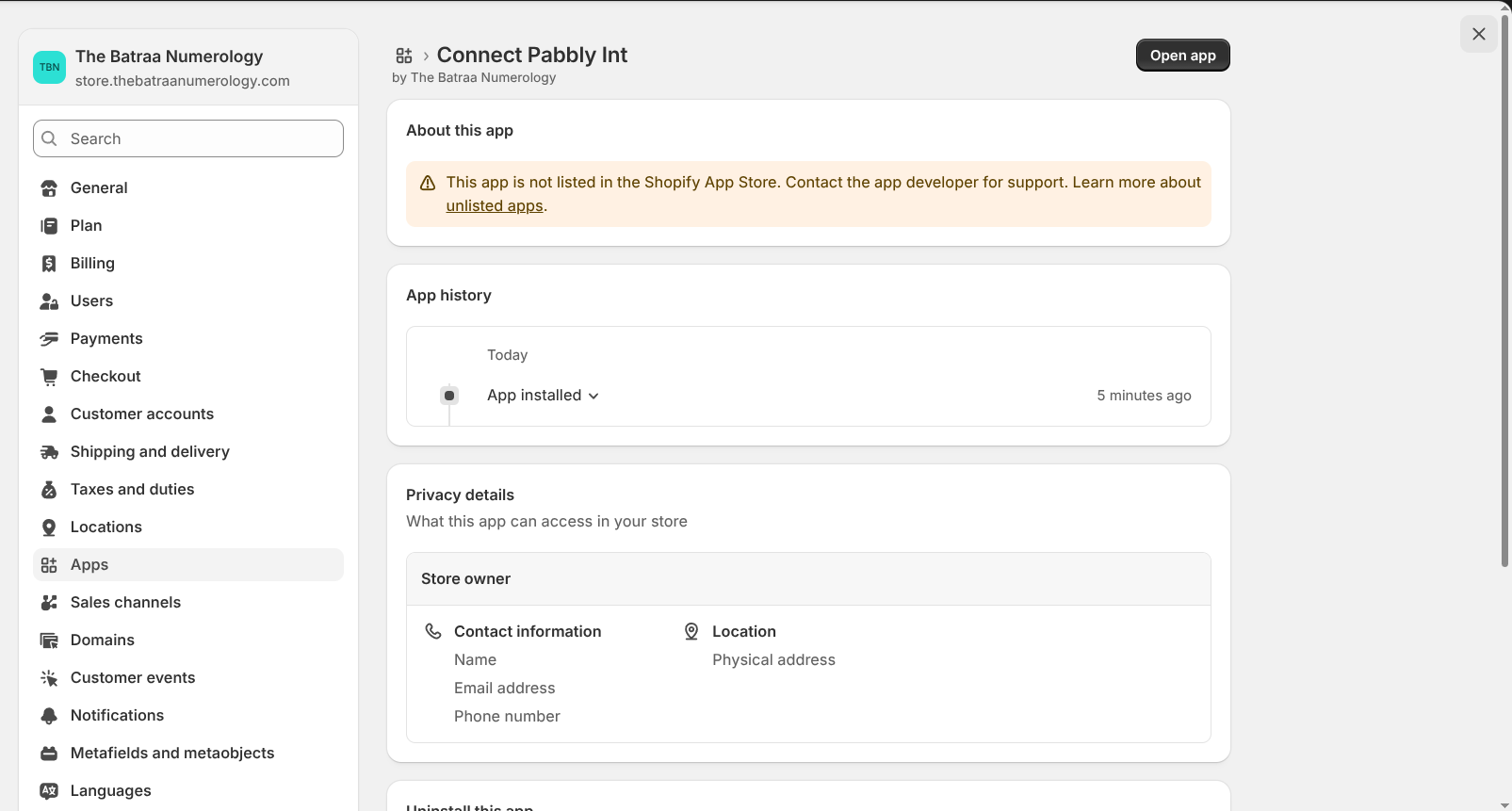Close the settings panel with X
The height and width of the screenshot is (811, 1512).
1478,34
